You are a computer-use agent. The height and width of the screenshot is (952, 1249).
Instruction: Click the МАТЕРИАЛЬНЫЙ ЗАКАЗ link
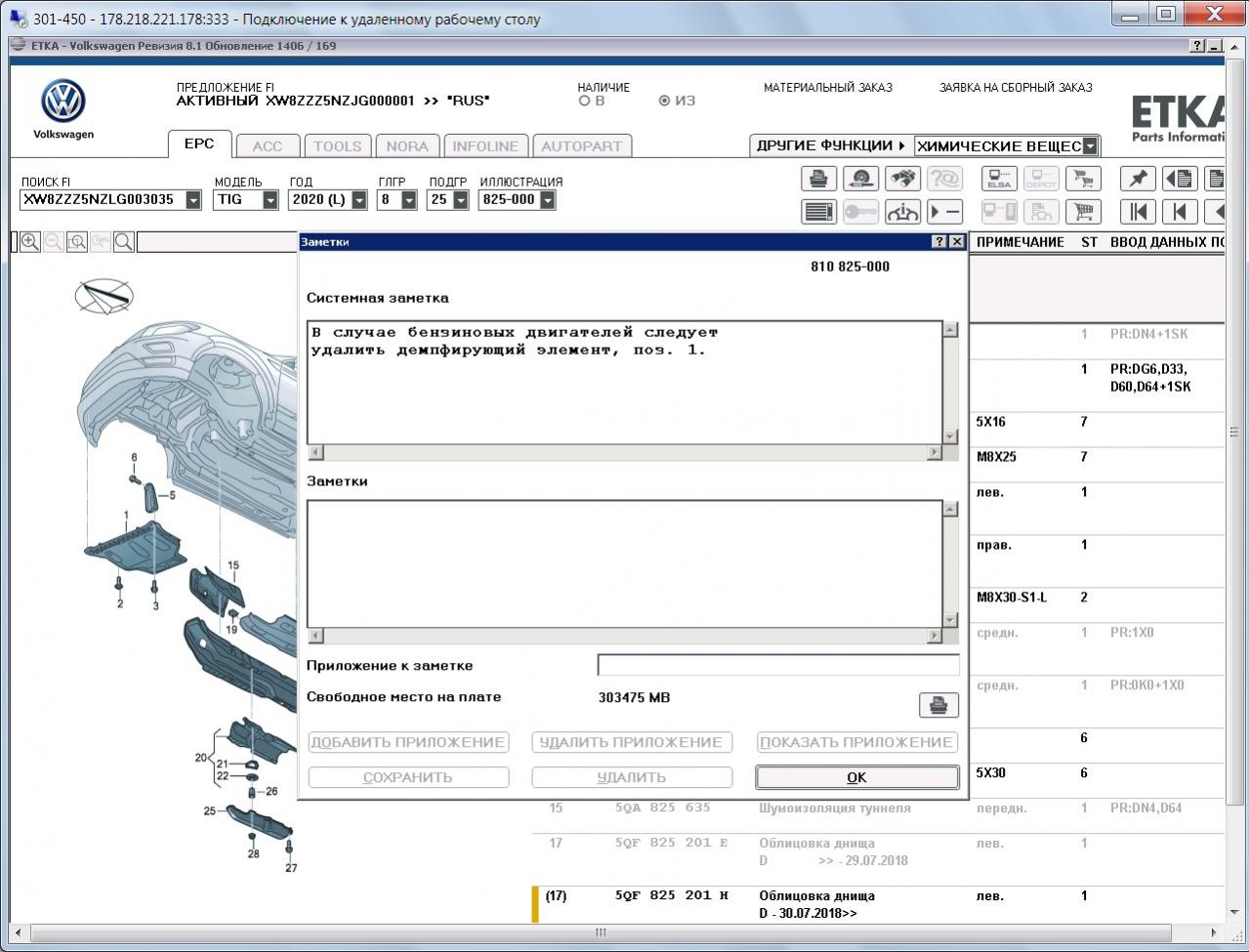pyautogui.click(x=828, y=88)
